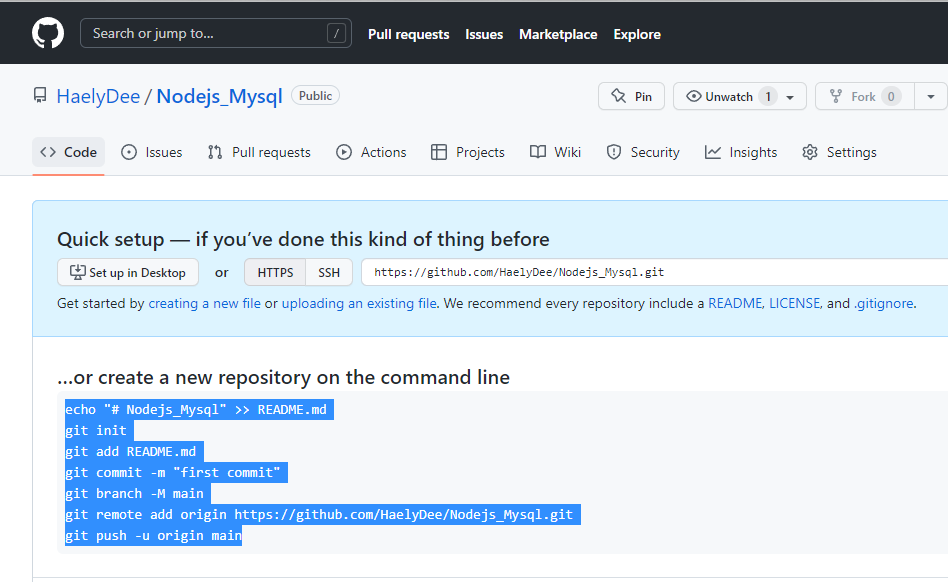Switch to the repository Issues tab

pos(152,152)
